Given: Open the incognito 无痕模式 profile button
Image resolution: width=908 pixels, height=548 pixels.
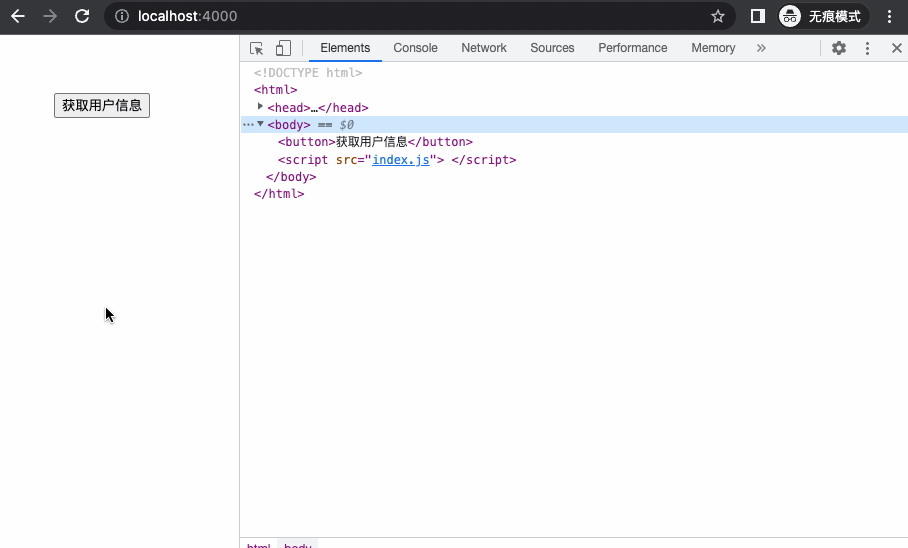Looking at the screenshot, I should point(823,16).
